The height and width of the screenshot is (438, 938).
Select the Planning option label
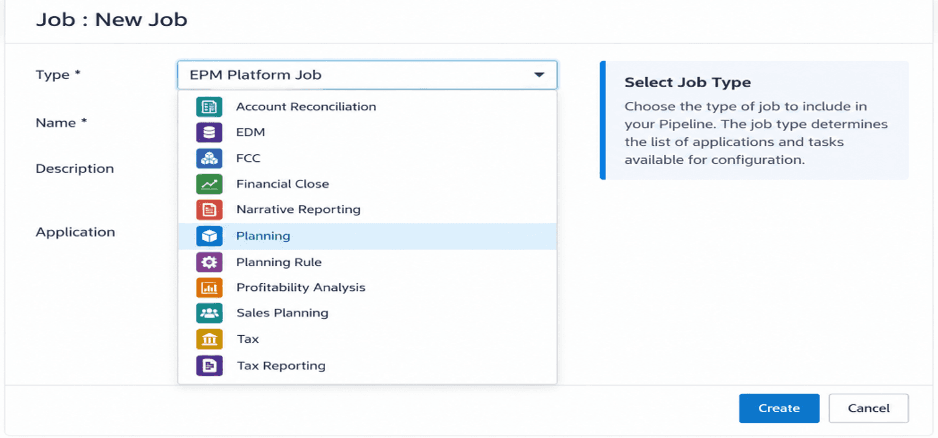point(263,236)
